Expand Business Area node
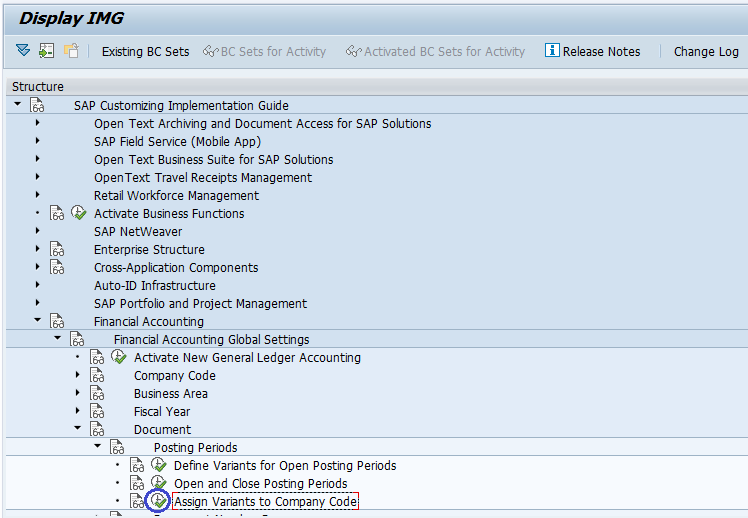 [77, 393]
